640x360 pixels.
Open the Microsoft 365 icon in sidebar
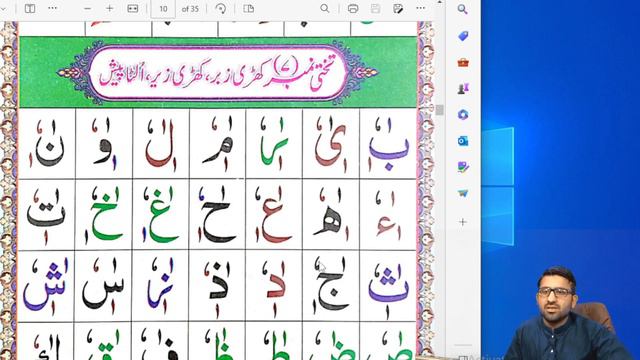463,115
